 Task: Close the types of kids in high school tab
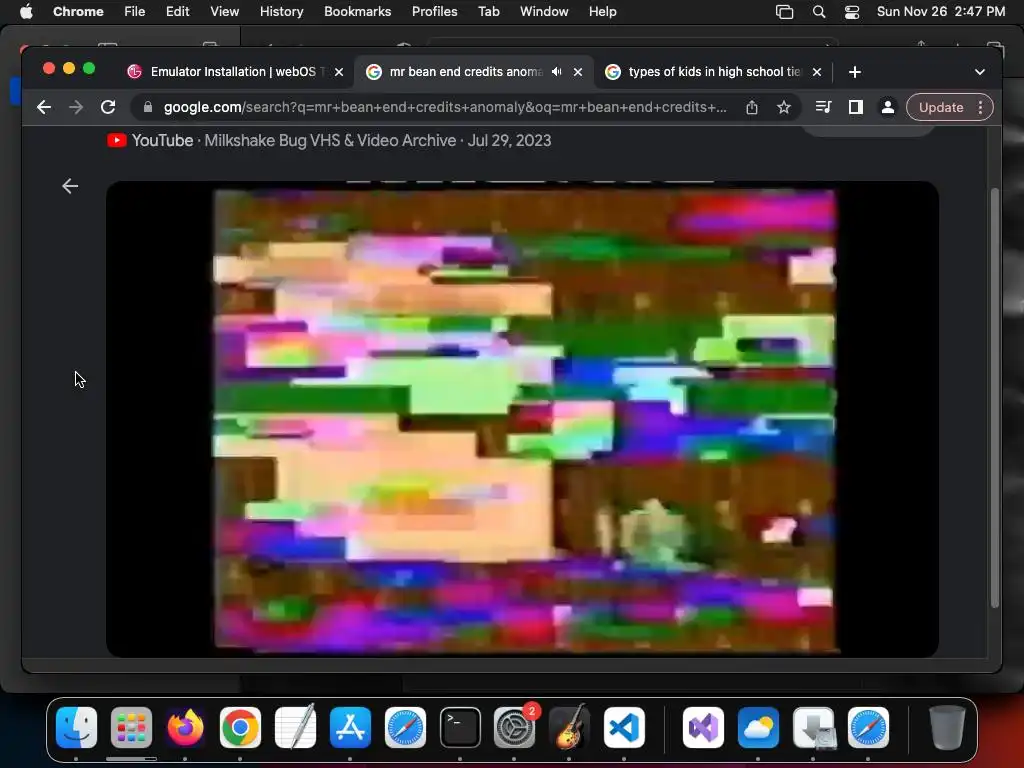tap(817, 72)
